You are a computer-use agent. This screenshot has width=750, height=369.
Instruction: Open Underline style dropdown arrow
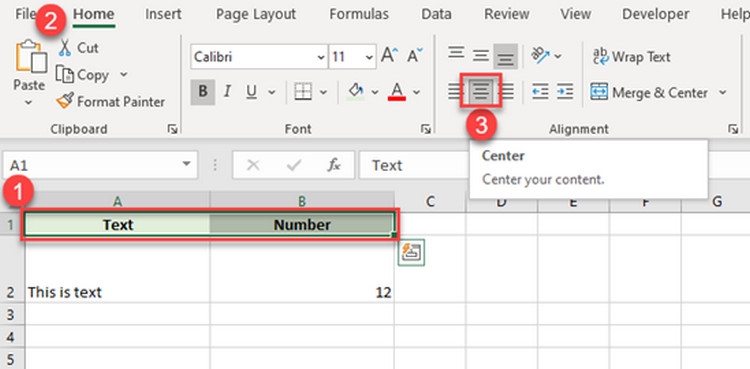pyautogui.click(x=272, y=92)
